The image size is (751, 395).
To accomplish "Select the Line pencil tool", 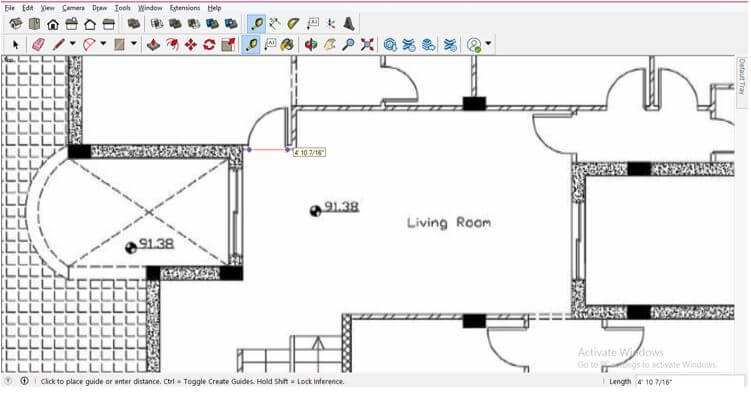I will (59, 45).
